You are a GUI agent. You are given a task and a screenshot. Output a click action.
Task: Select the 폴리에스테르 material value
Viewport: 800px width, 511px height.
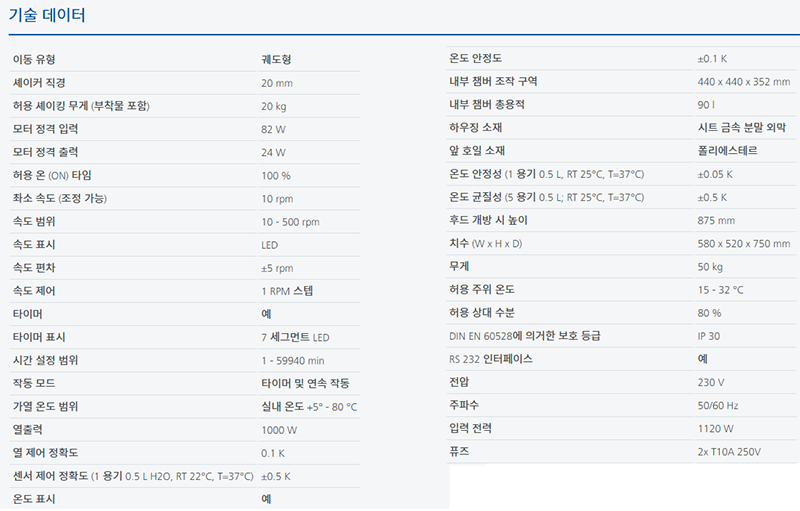coord(727,151)
